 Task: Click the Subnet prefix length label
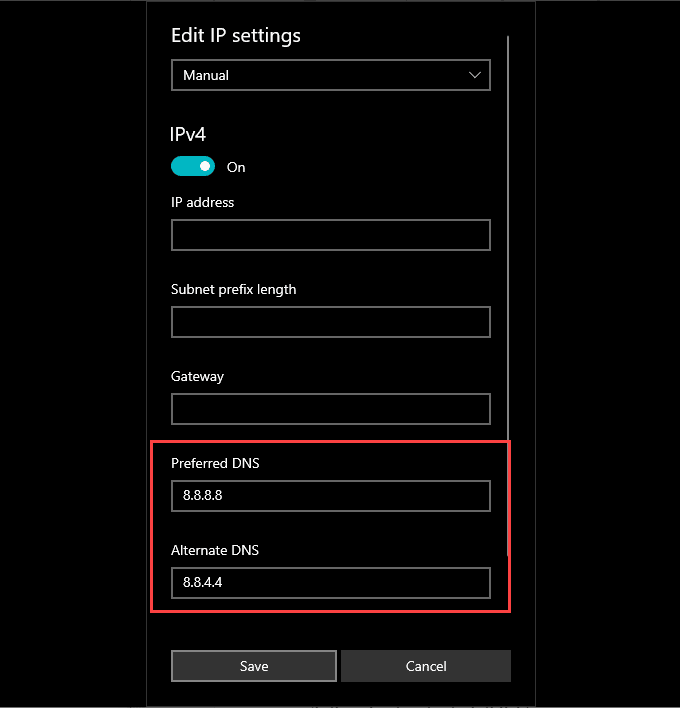tap(233, 289)
